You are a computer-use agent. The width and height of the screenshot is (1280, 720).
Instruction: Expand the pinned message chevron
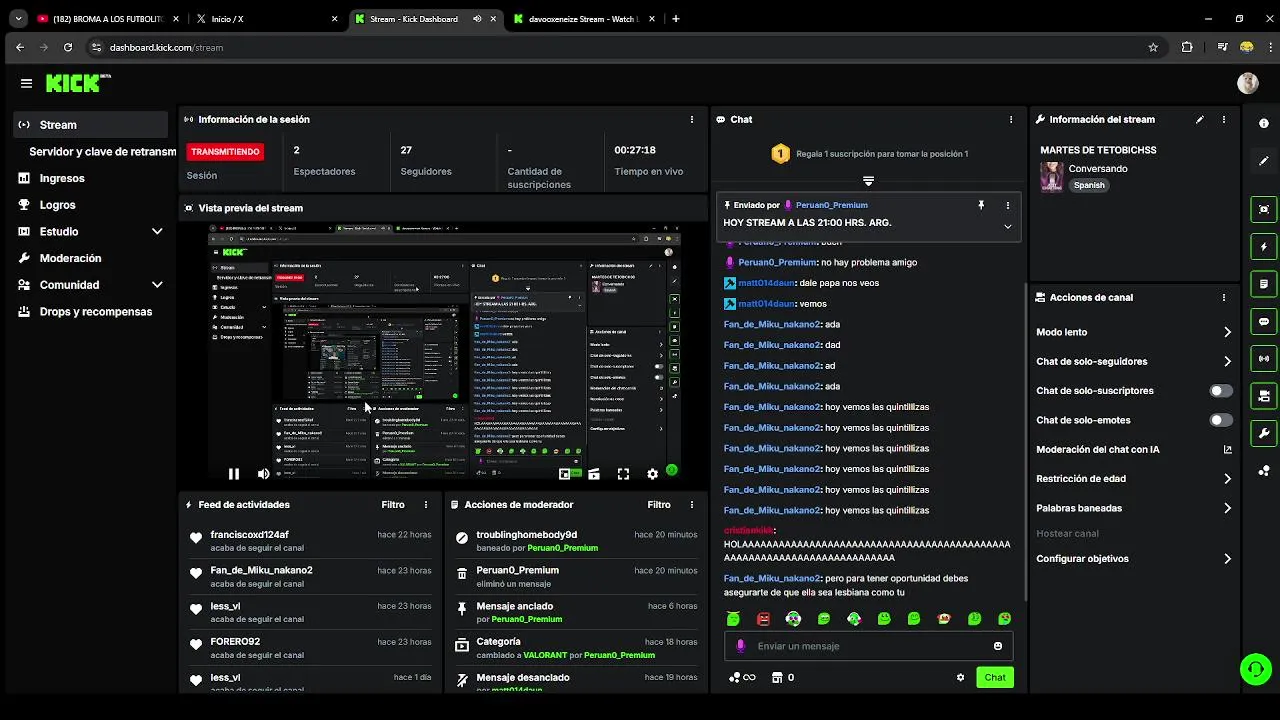(1008, 227)
